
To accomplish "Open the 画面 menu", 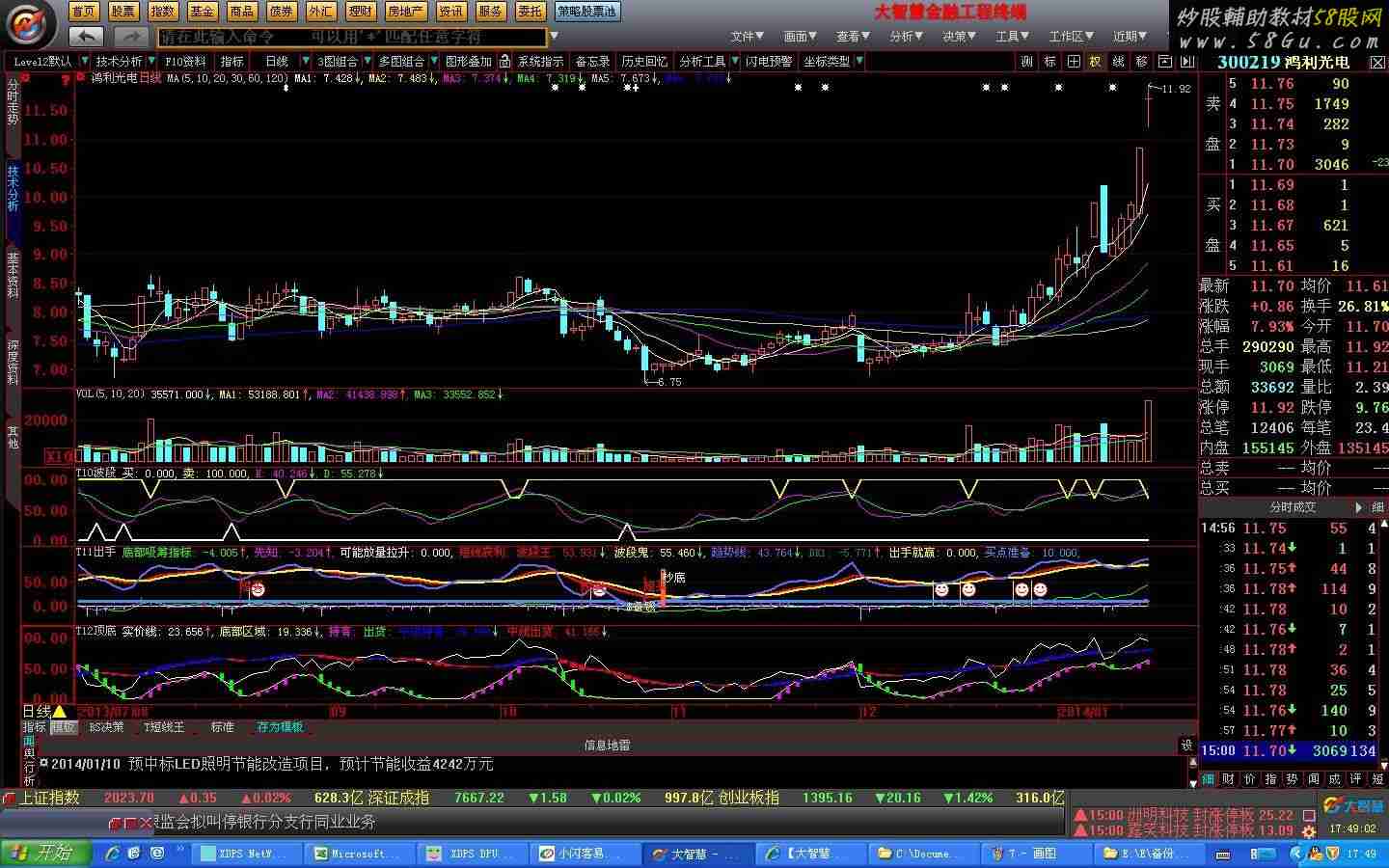I will [800, 37].
